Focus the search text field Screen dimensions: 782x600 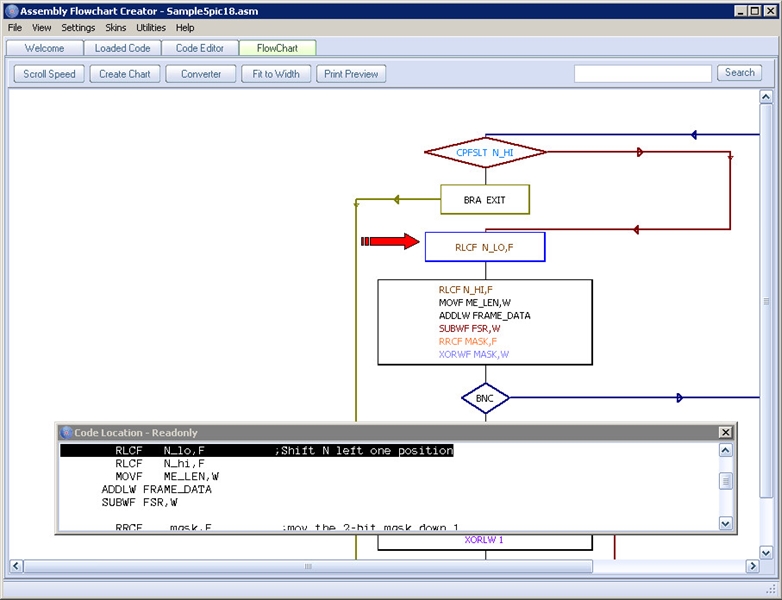coord(643,74)
